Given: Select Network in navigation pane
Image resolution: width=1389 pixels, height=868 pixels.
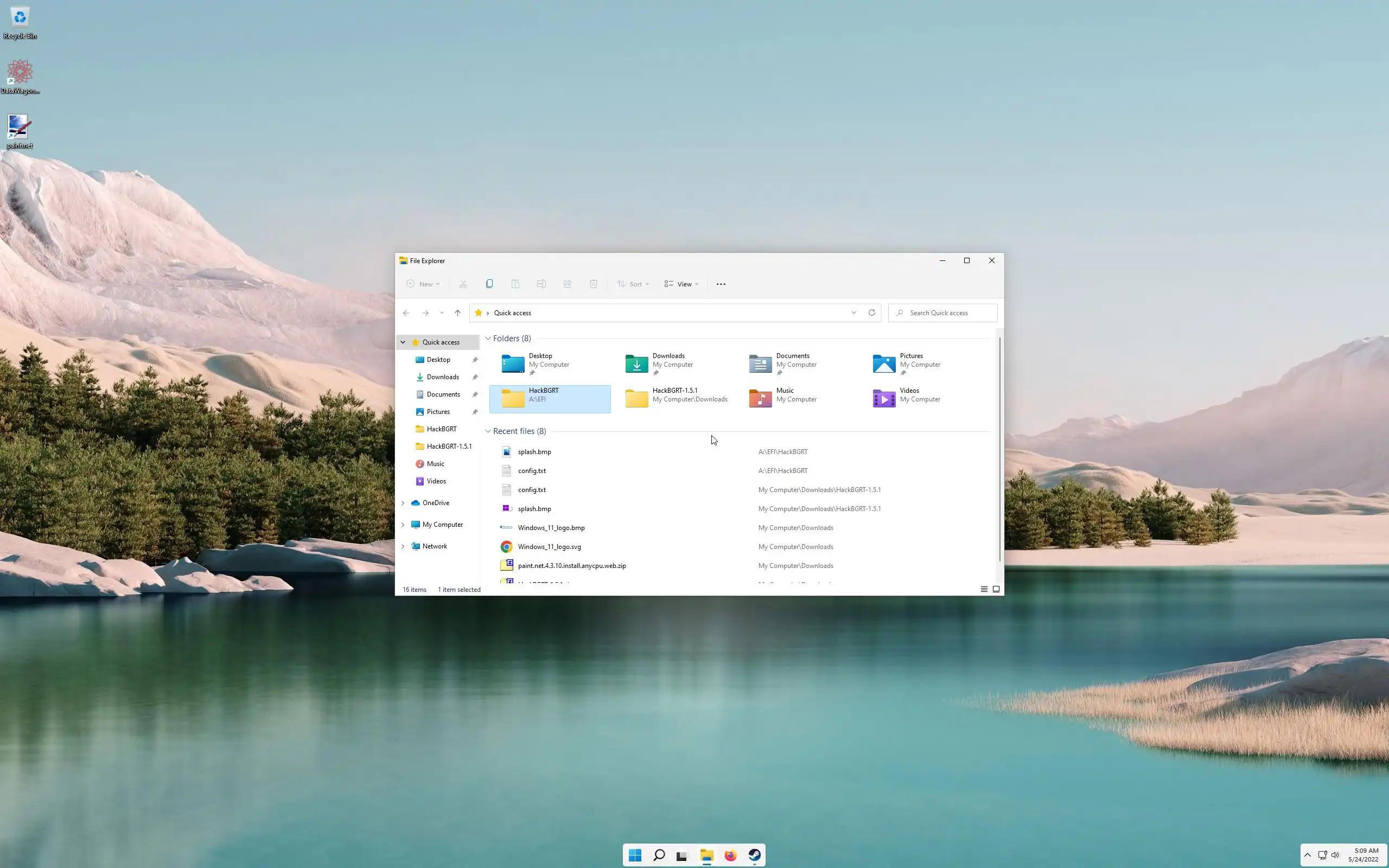Looking at the screenshot, I should tap(435, 546).
